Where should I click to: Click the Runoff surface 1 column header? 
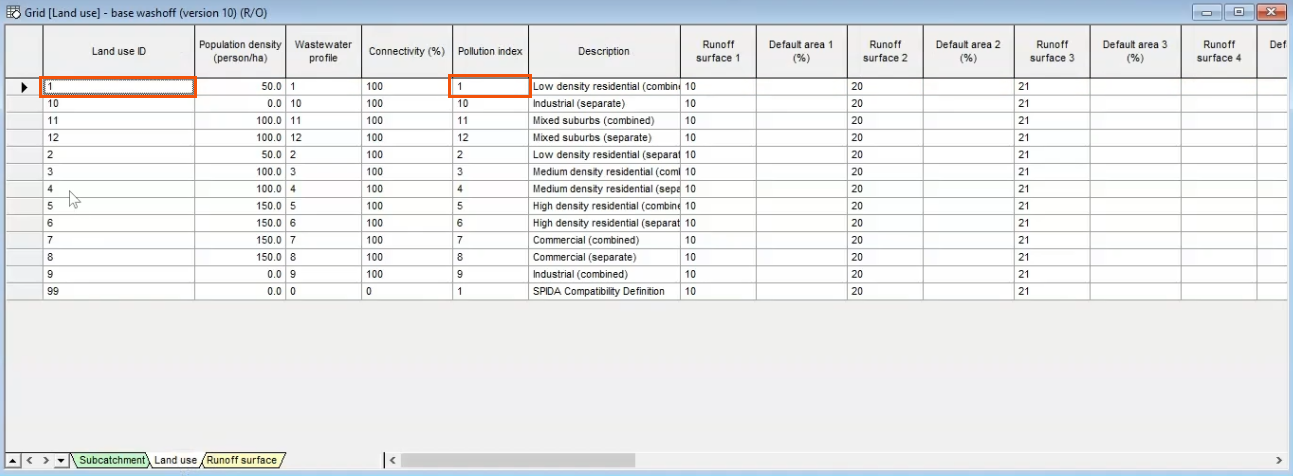click(718, 52)
